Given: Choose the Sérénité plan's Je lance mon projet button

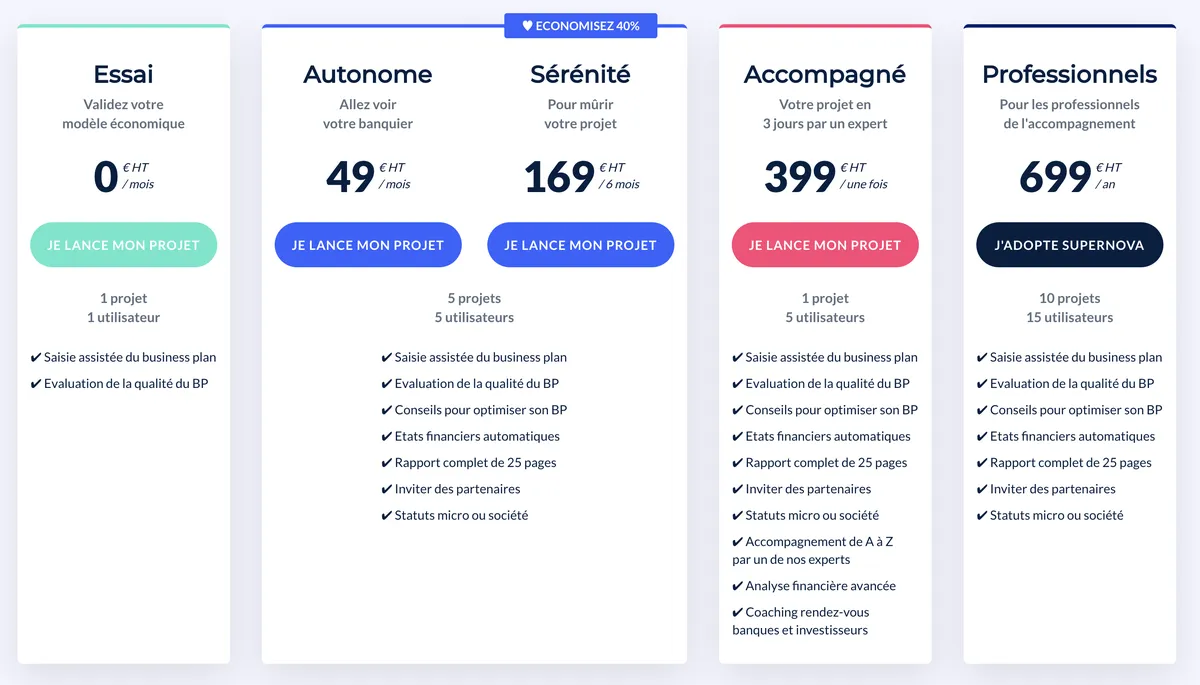Looking at the screenshot, I should point(580,245).
